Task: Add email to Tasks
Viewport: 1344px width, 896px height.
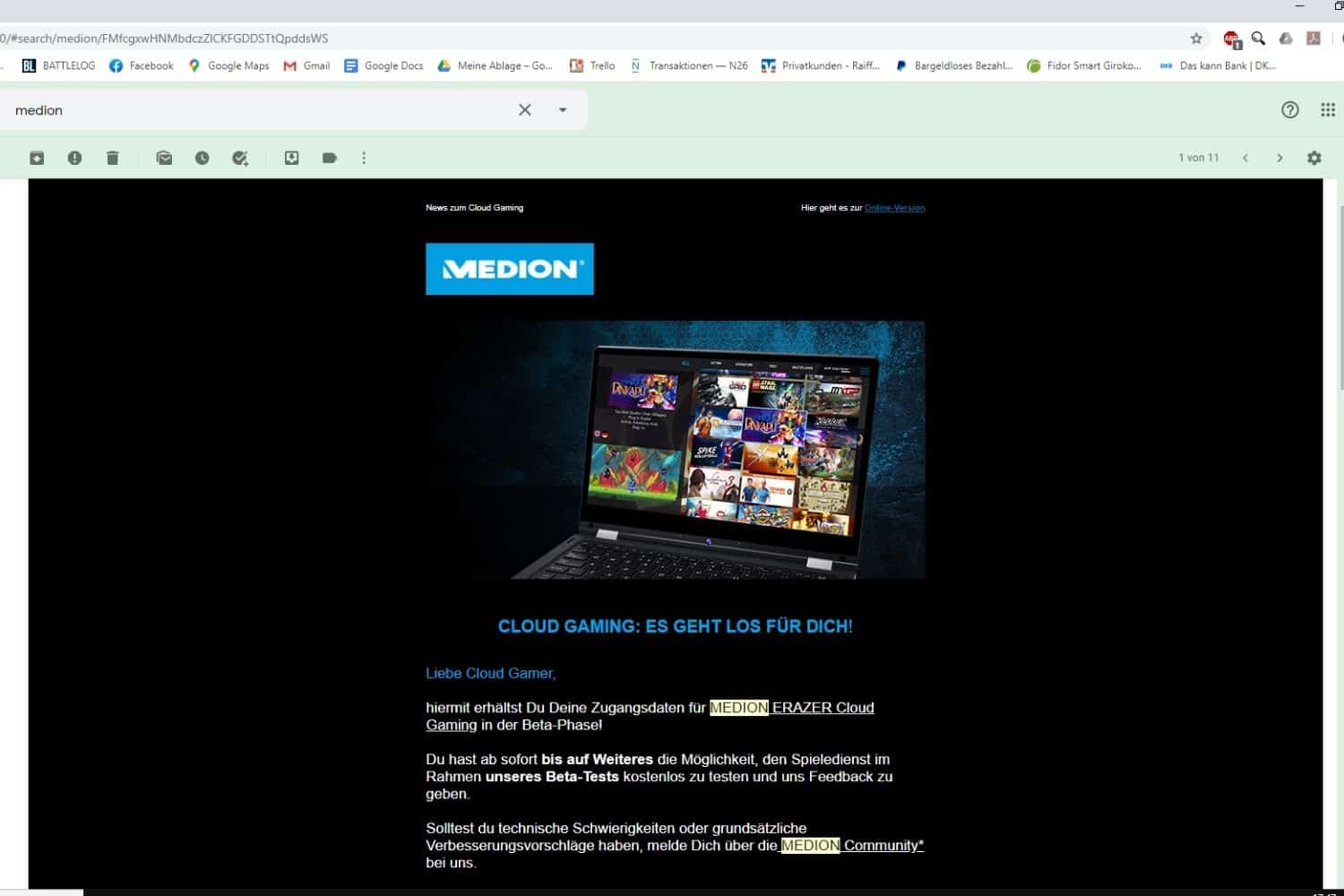Action: coord(240,158)
